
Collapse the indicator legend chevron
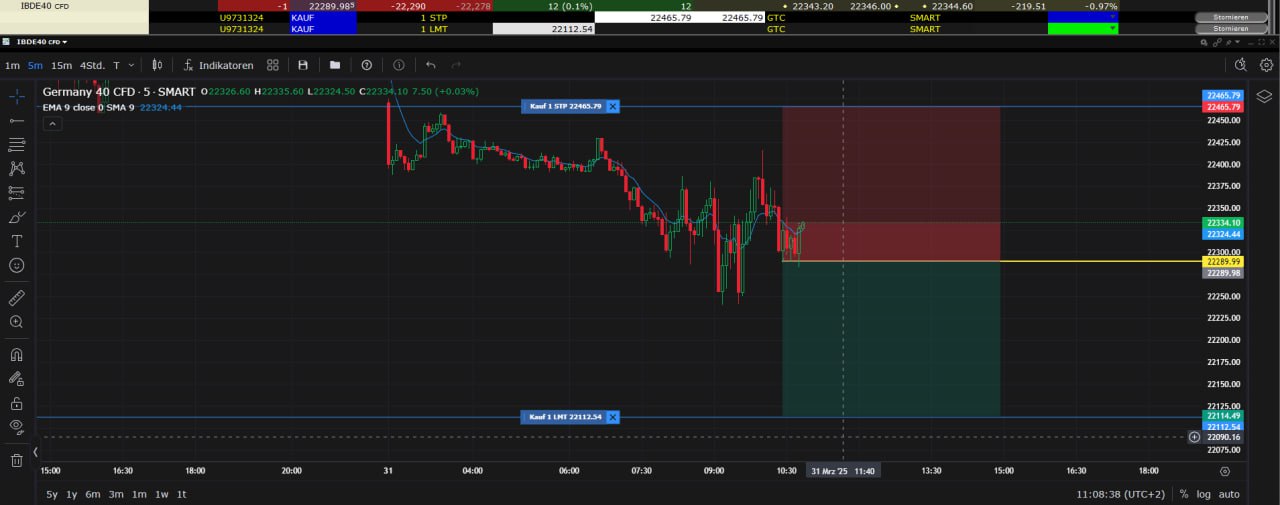tap(53, 123)
